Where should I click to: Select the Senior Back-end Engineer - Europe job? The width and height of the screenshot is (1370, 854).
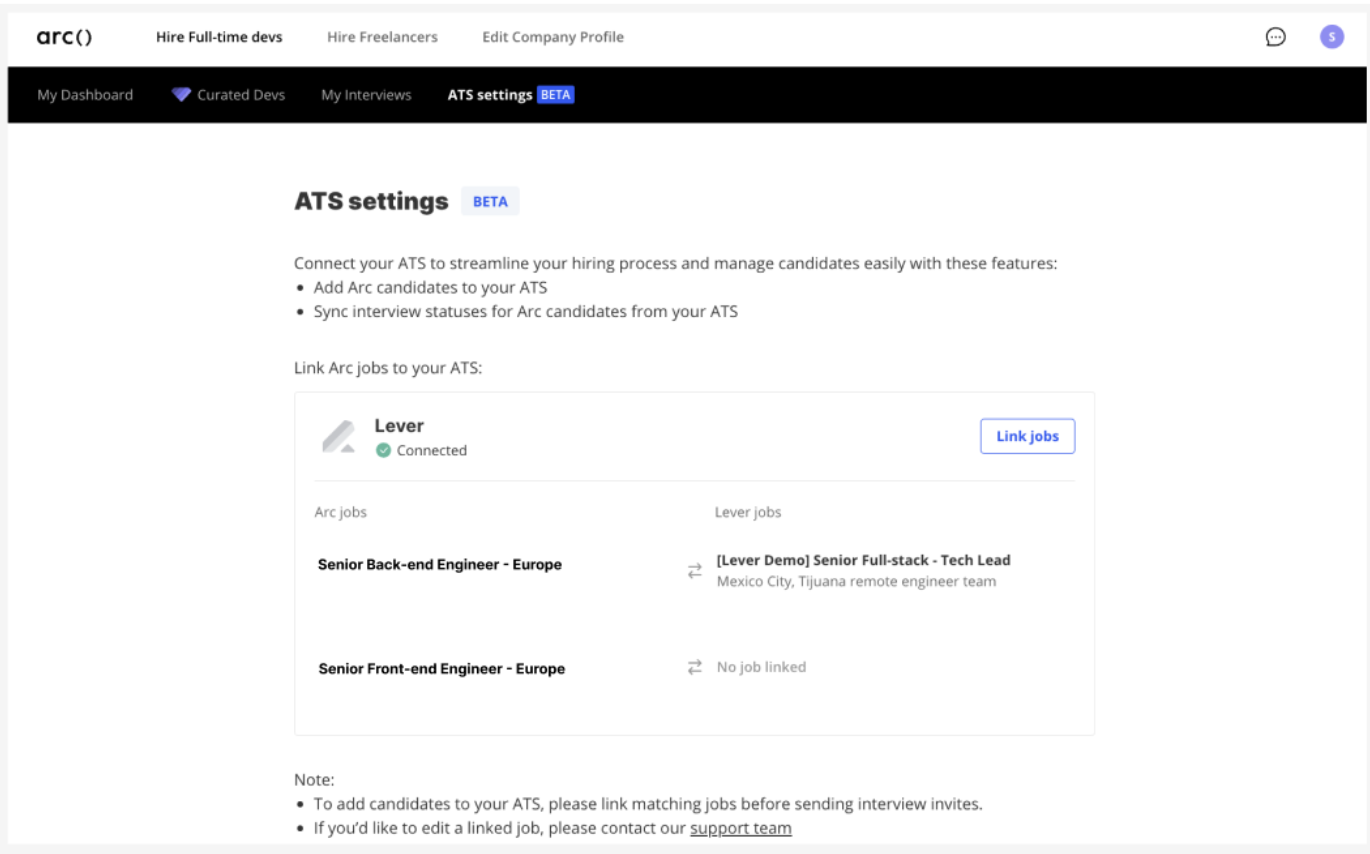(441, 564)
